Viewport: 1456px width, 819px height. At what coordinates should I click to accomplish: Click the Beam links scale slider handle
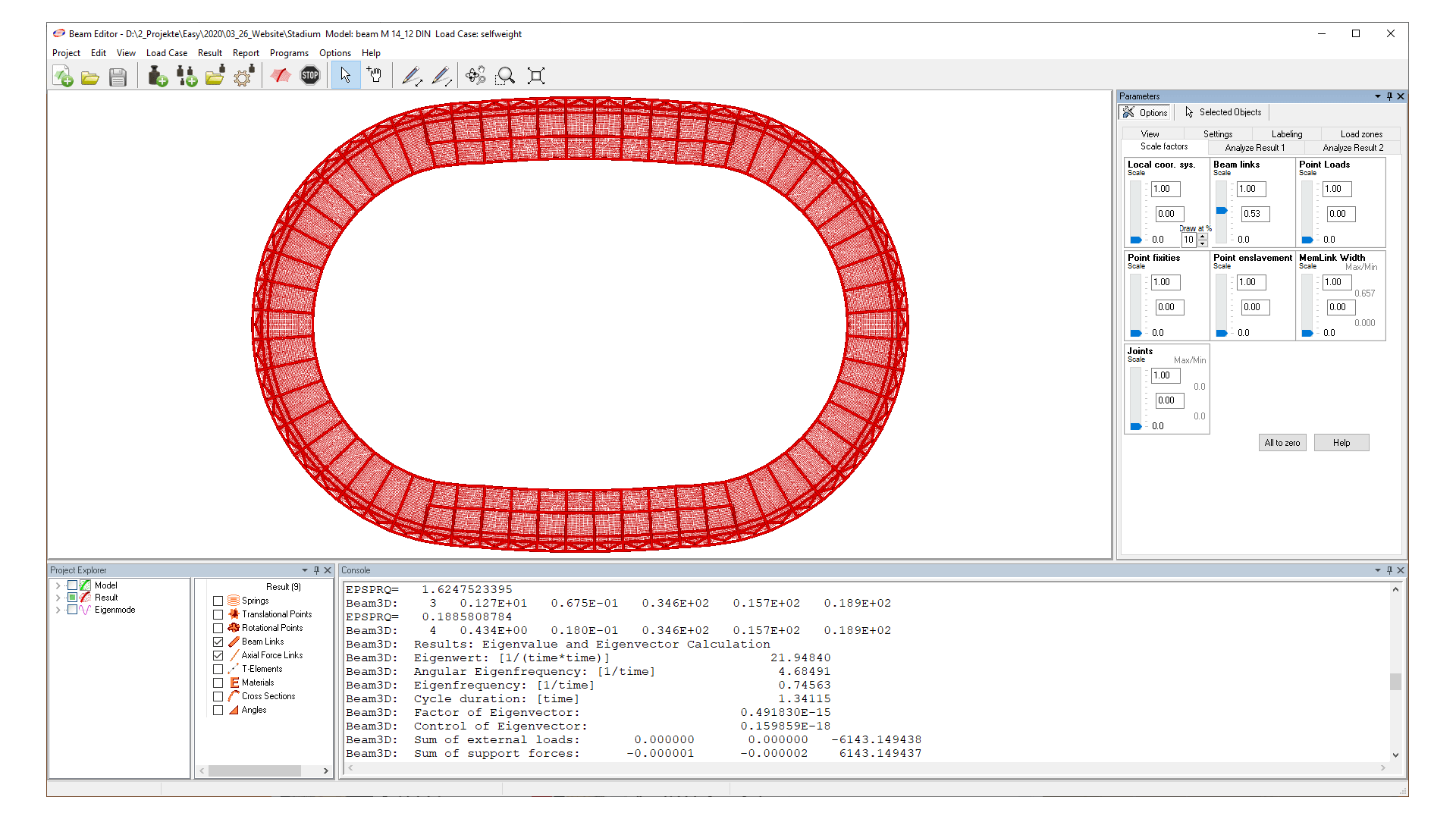point(1221,211)
